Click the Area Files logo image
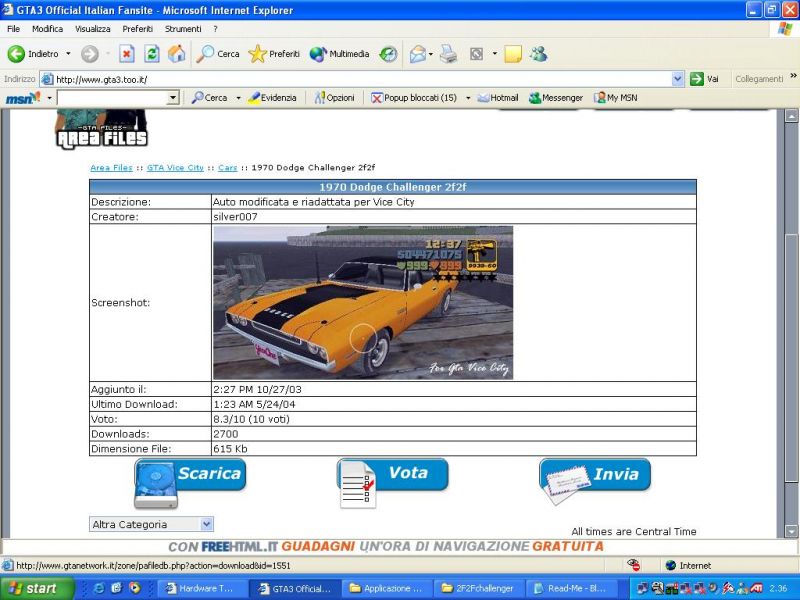Viewport: 800px width, 600px height. coord(102,129)
